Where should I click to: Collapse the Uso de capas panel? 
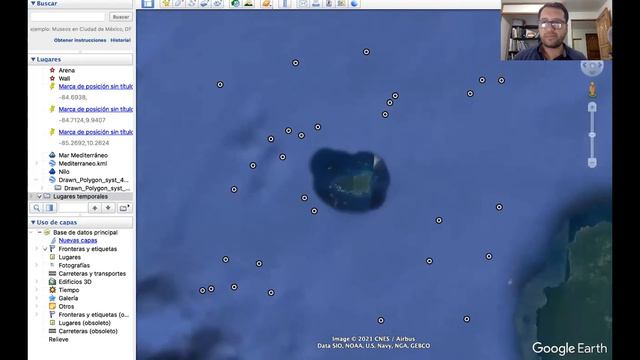click(33, 222)
